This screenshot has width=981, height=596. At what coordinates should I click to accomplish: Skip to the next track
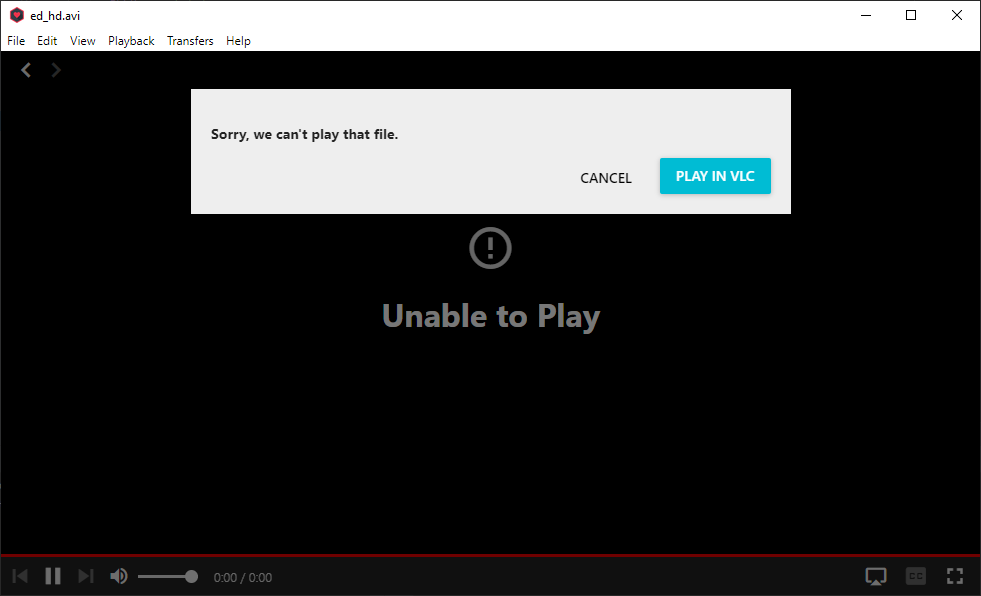click(x=86, y=576)
